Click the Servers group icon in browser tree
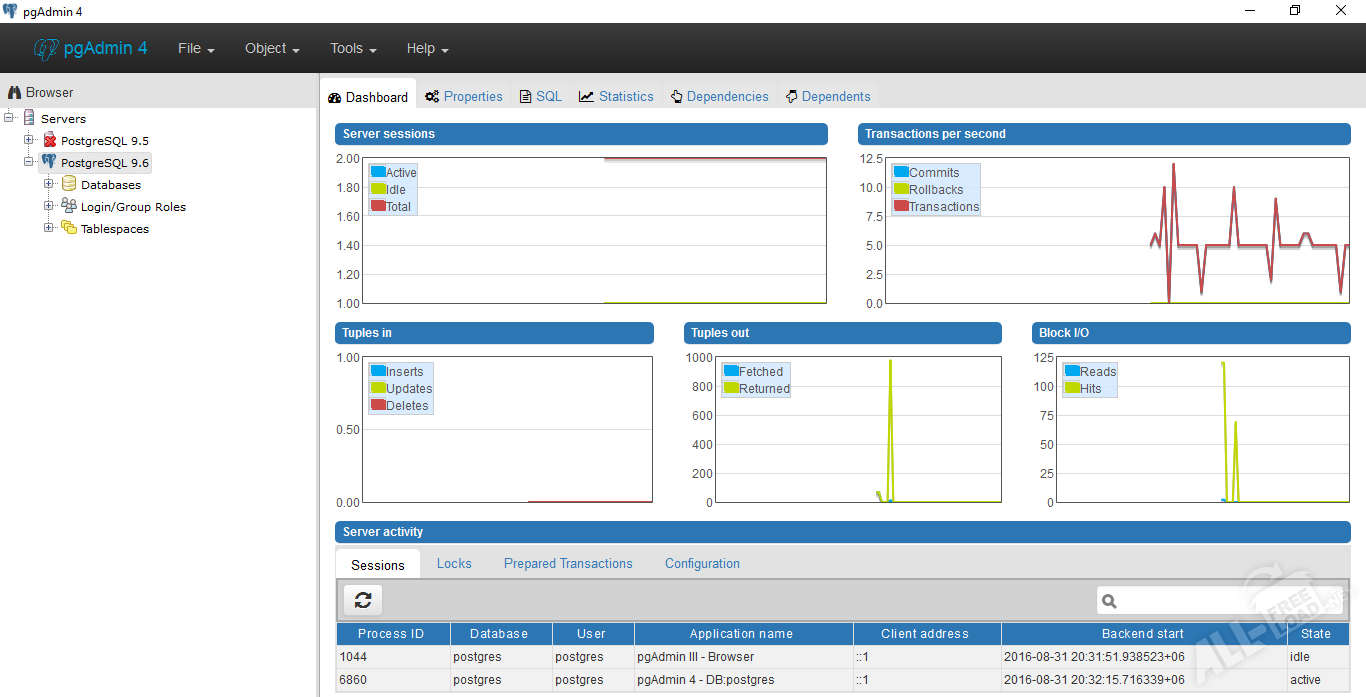The height and width of the screenshot is (697, 1366). (29, 118)
